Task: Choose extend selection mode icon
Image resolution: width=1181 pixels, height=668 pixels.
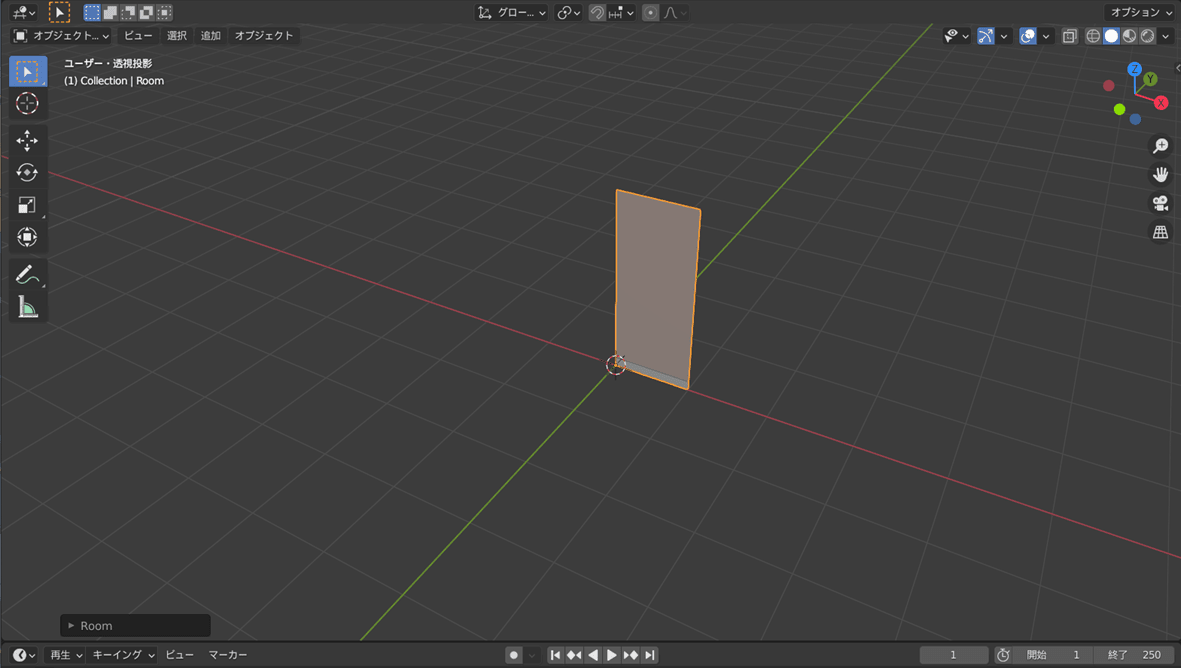Action: (x=110, y=12)
